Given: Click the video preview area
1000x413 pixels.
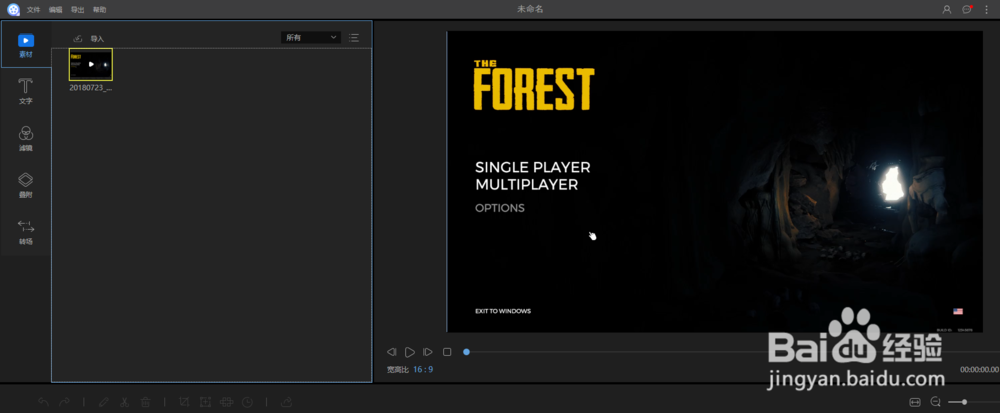Looking at the screenshot, I should 714,182.
